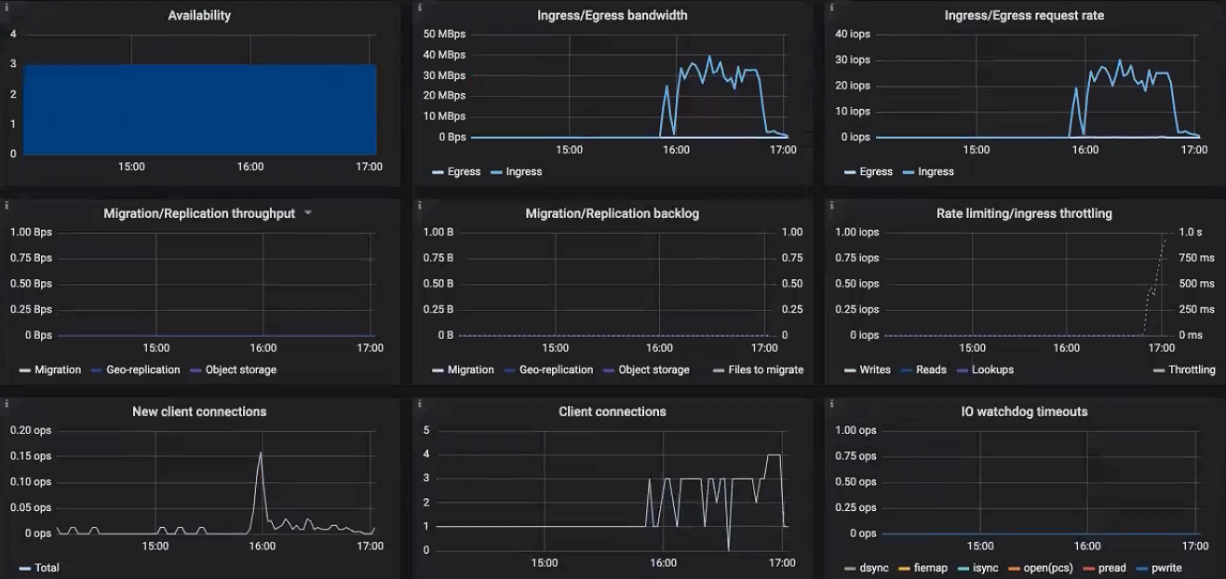Open the New client connections title menu
This screenshot has height=579, width=1226.
coord(199,411)
